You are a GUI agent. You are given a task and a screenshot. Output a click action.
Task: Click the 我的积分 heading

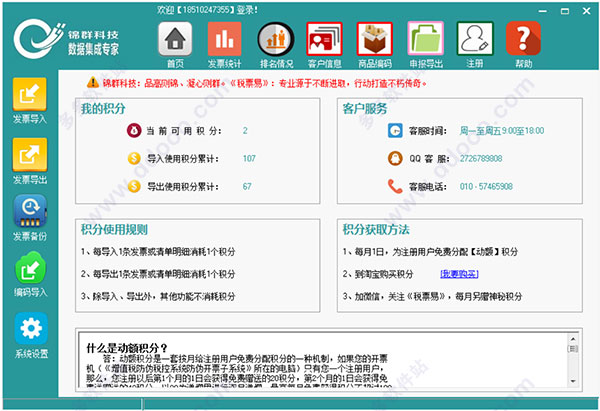pyautogui.click(x=103, y=109)
